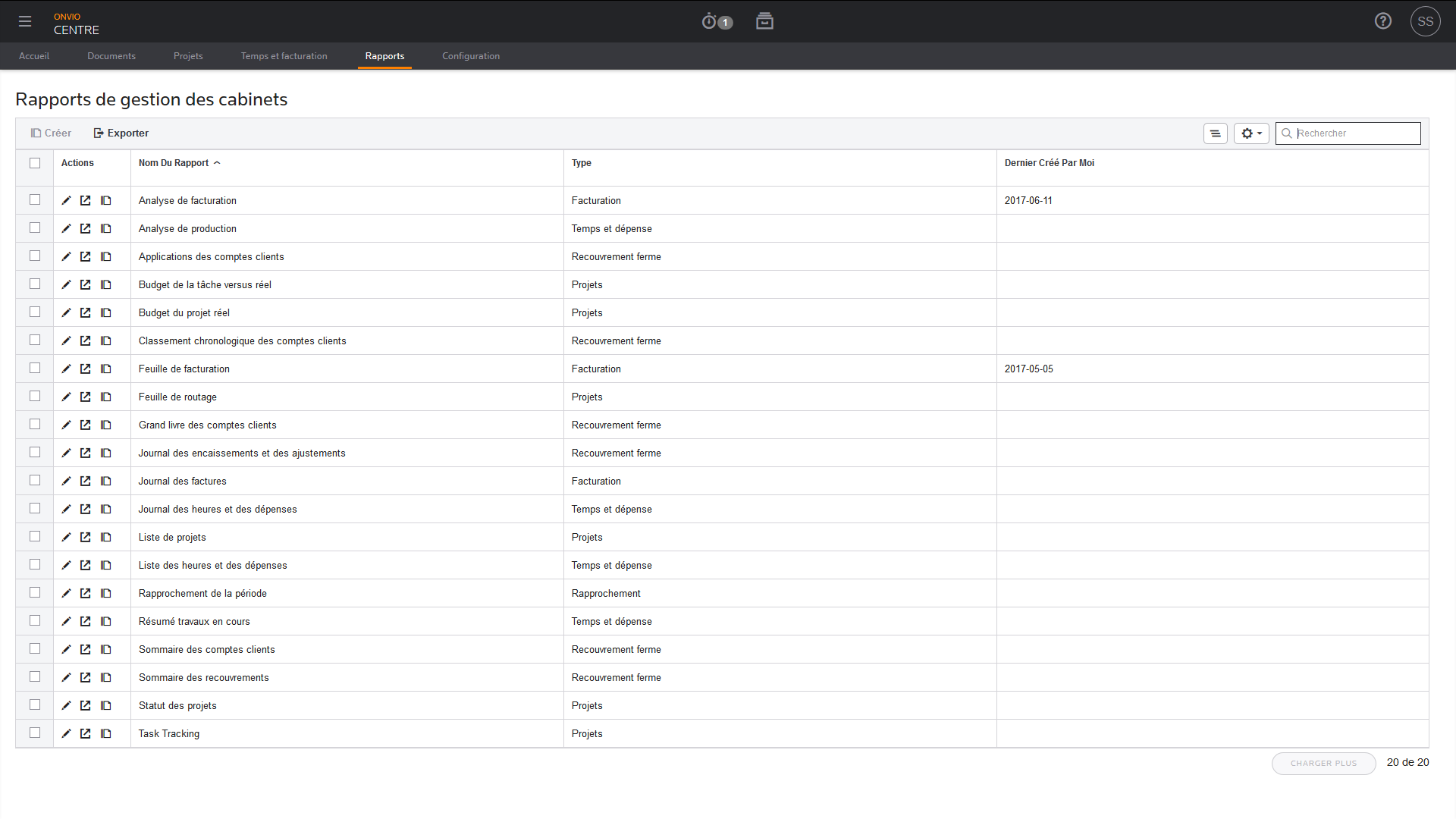Click the Grand livre des comptes clients name

208,425
